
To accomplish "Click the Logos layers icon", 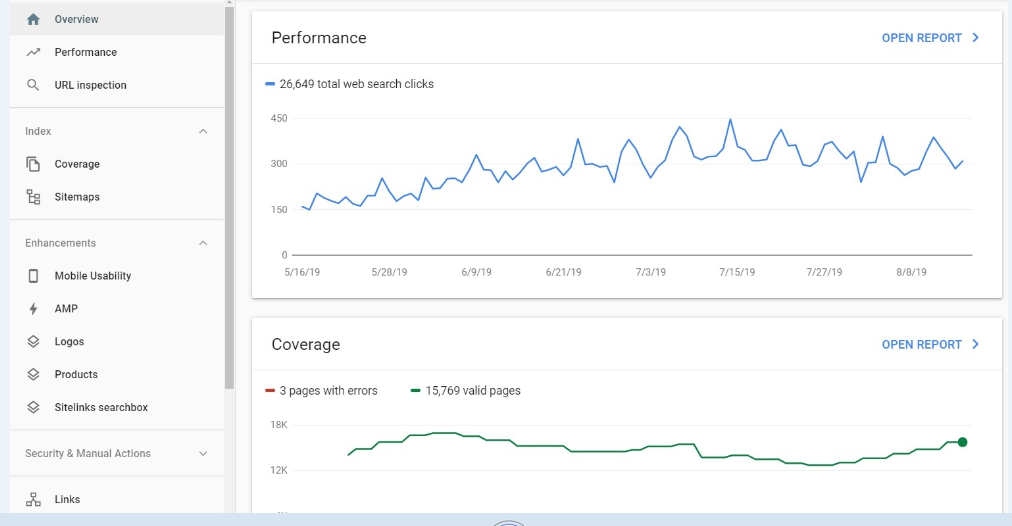I will (x=33, y=341).
